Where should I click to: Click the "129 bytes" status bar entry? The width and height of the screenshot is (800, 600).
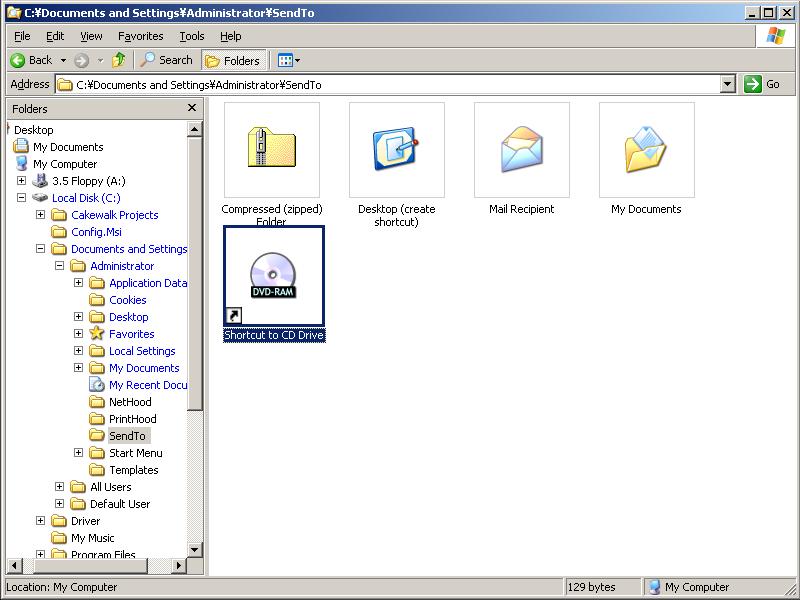[592, 587]
